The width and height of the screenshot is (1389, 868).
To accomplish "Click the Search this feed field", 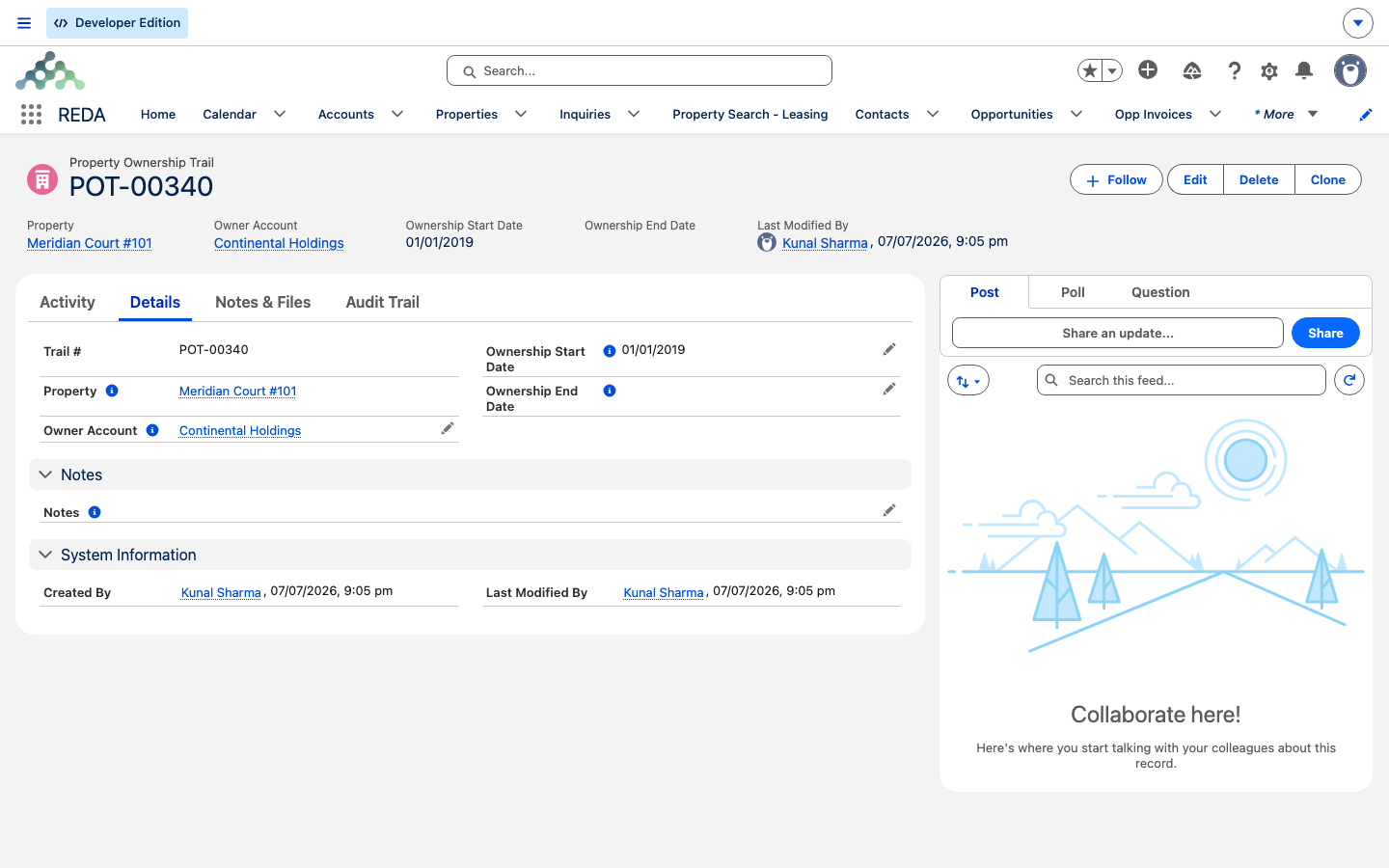I will coord(1182,380).
